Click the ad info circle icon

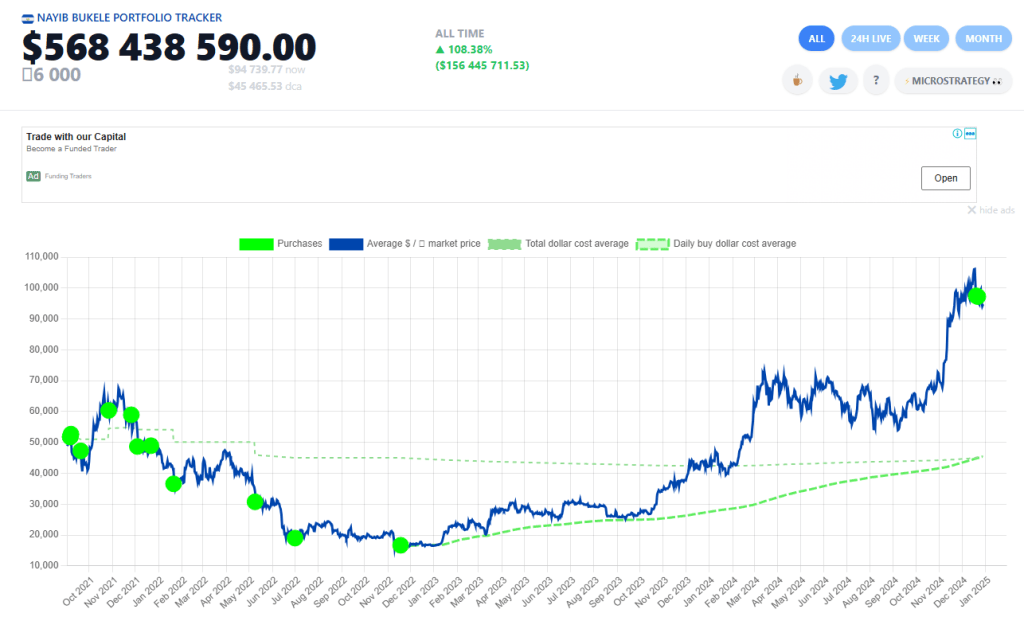957,133
